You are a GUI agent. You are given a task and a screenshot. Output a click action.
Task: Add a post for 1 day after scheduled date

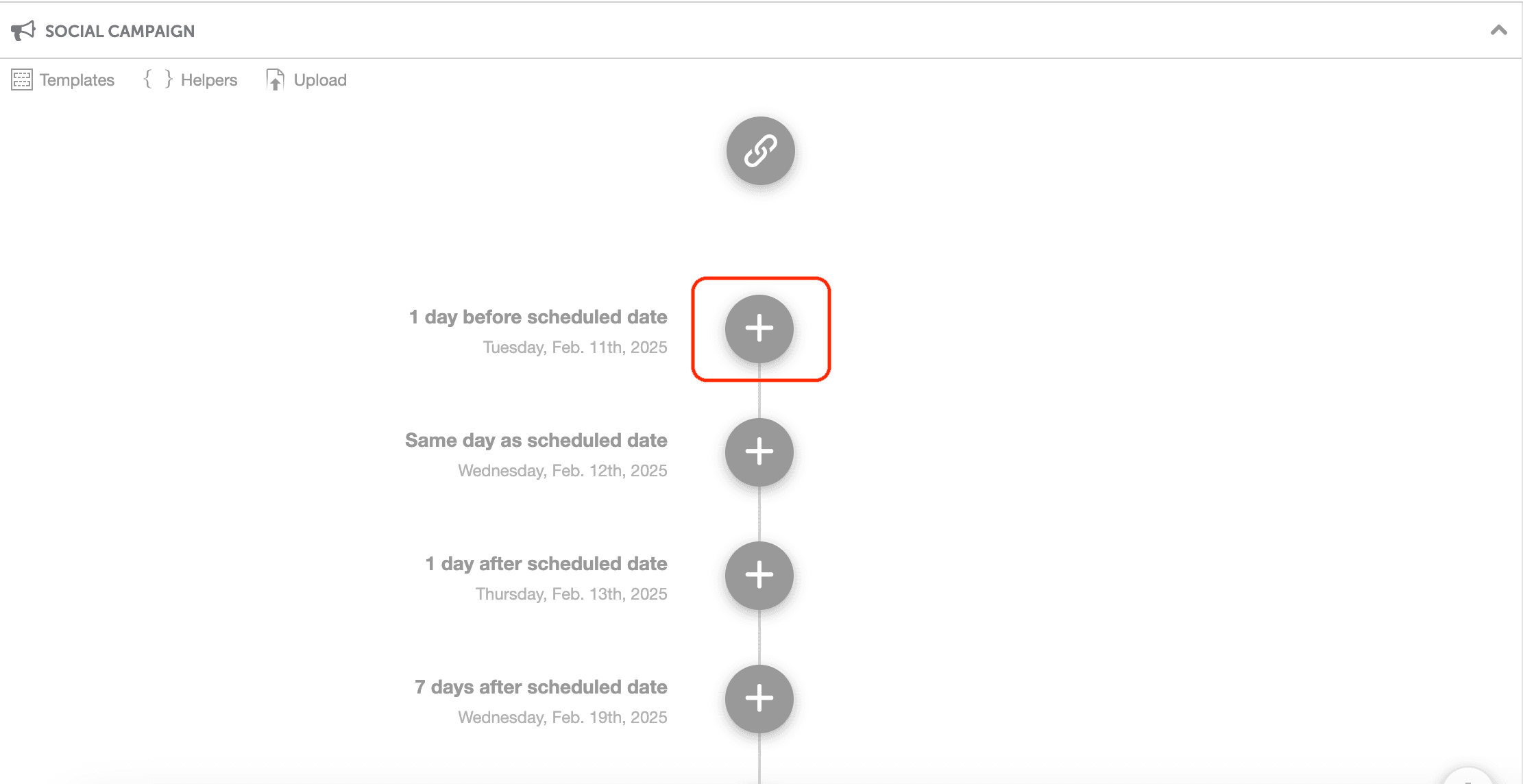point(759,576)
